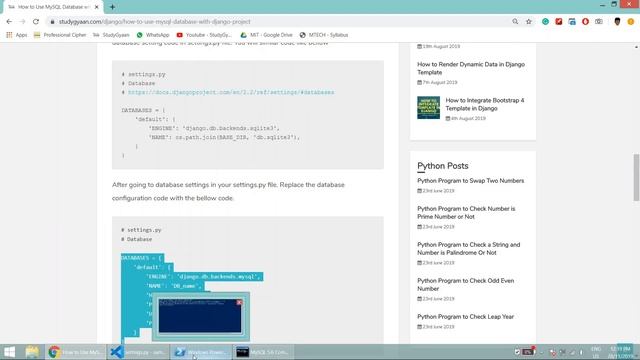
Task: Open the blue window extension icon
Action: click(x=572, y=22)
